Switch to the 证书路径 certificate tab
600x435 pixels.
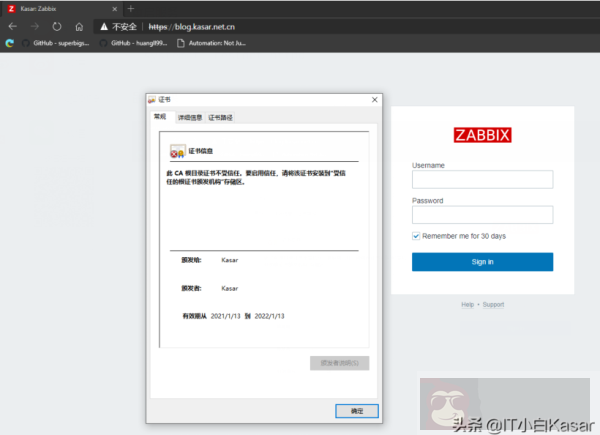[x=220, y=117]
